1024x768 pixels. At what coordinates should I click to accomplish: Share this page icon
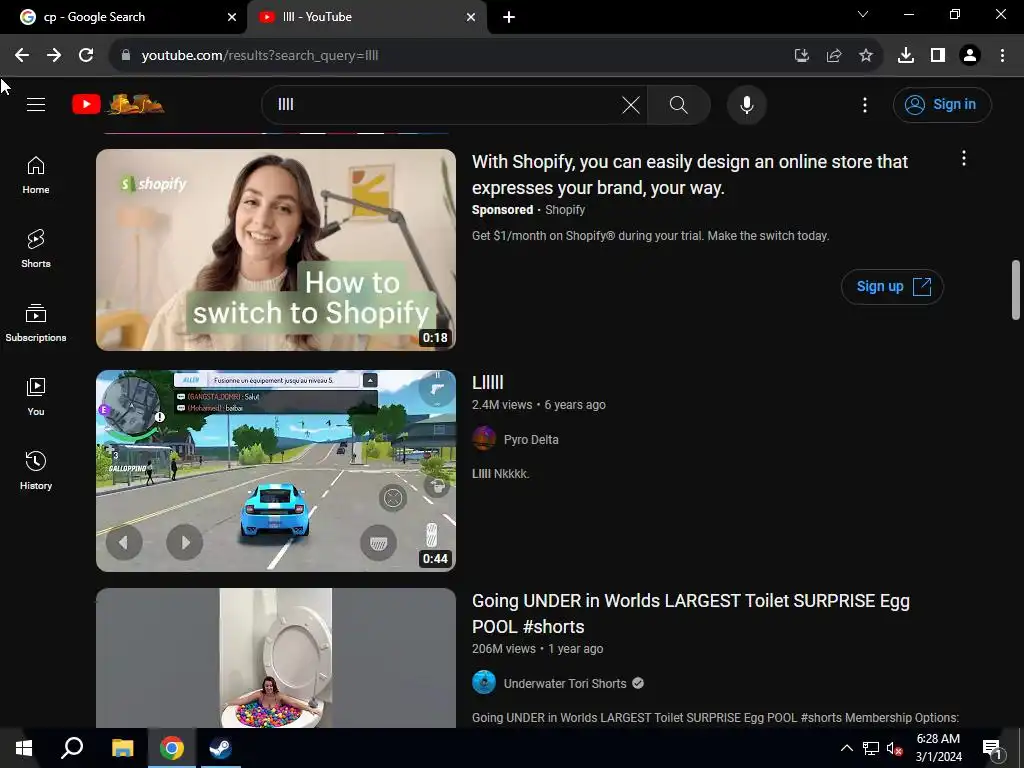[x=834, y=56]
